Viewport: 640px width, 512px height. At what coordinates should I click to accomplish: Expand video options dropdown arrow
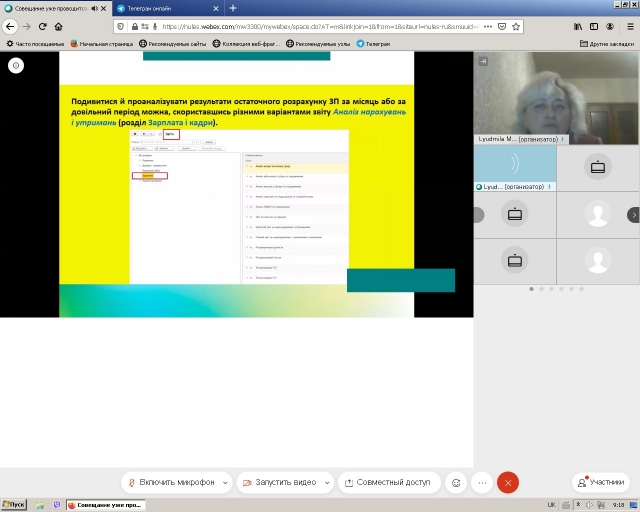(x=327, y=483)
